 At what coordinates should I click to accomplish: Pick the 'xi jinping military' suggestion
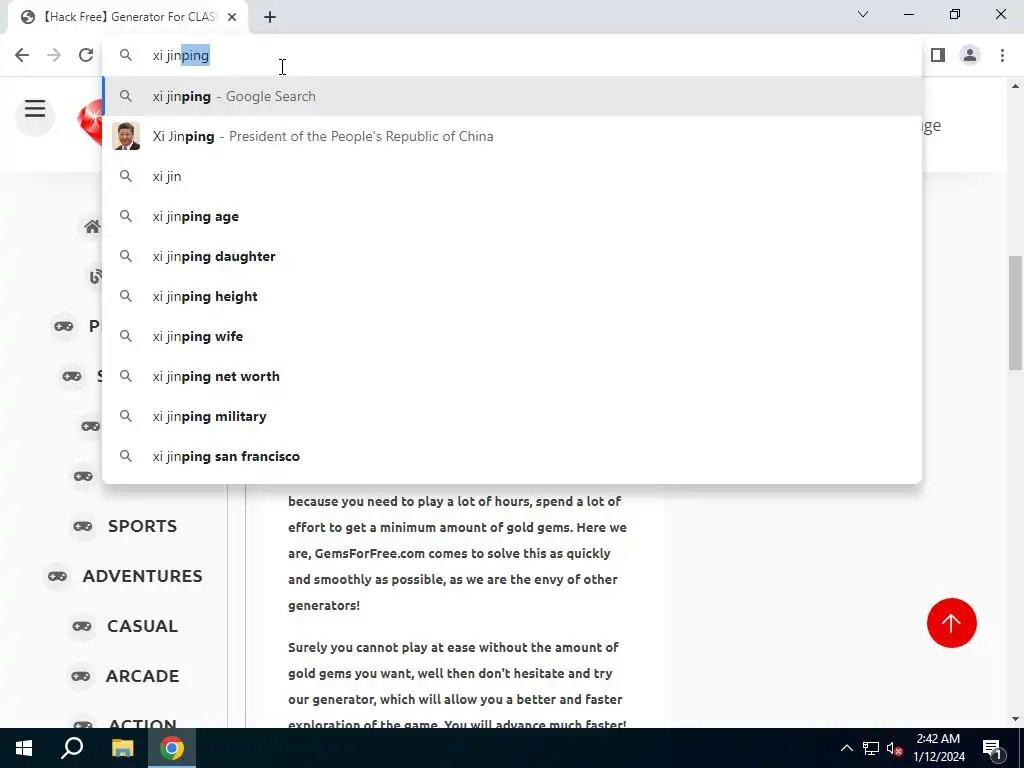click(x=512, y=416)
